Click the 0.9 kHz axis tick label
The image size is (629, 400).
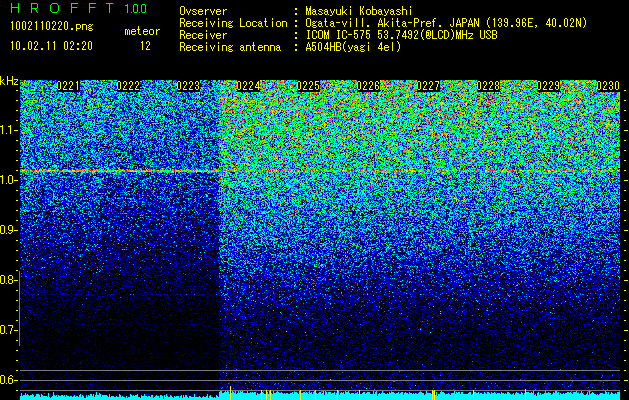[x=8, y=230]
